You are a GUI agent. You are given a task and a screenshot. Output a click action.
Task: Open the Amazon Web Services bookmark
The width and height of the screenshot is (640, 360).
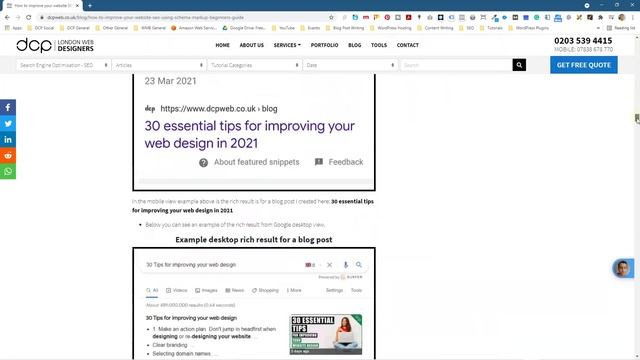(194, 28)
